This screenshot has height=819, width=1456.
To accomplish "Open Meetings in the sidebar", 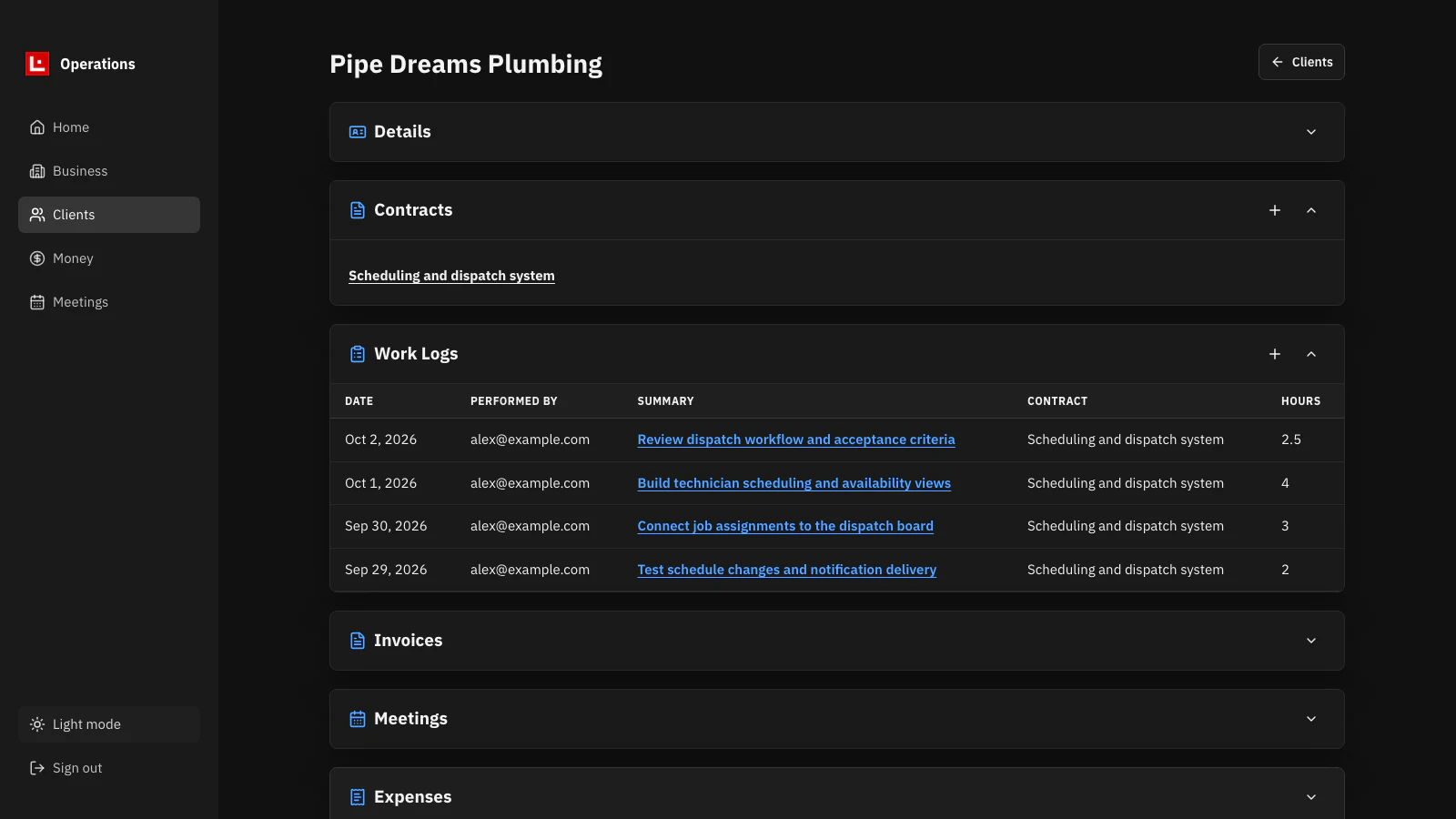I will tap(109, 302).
